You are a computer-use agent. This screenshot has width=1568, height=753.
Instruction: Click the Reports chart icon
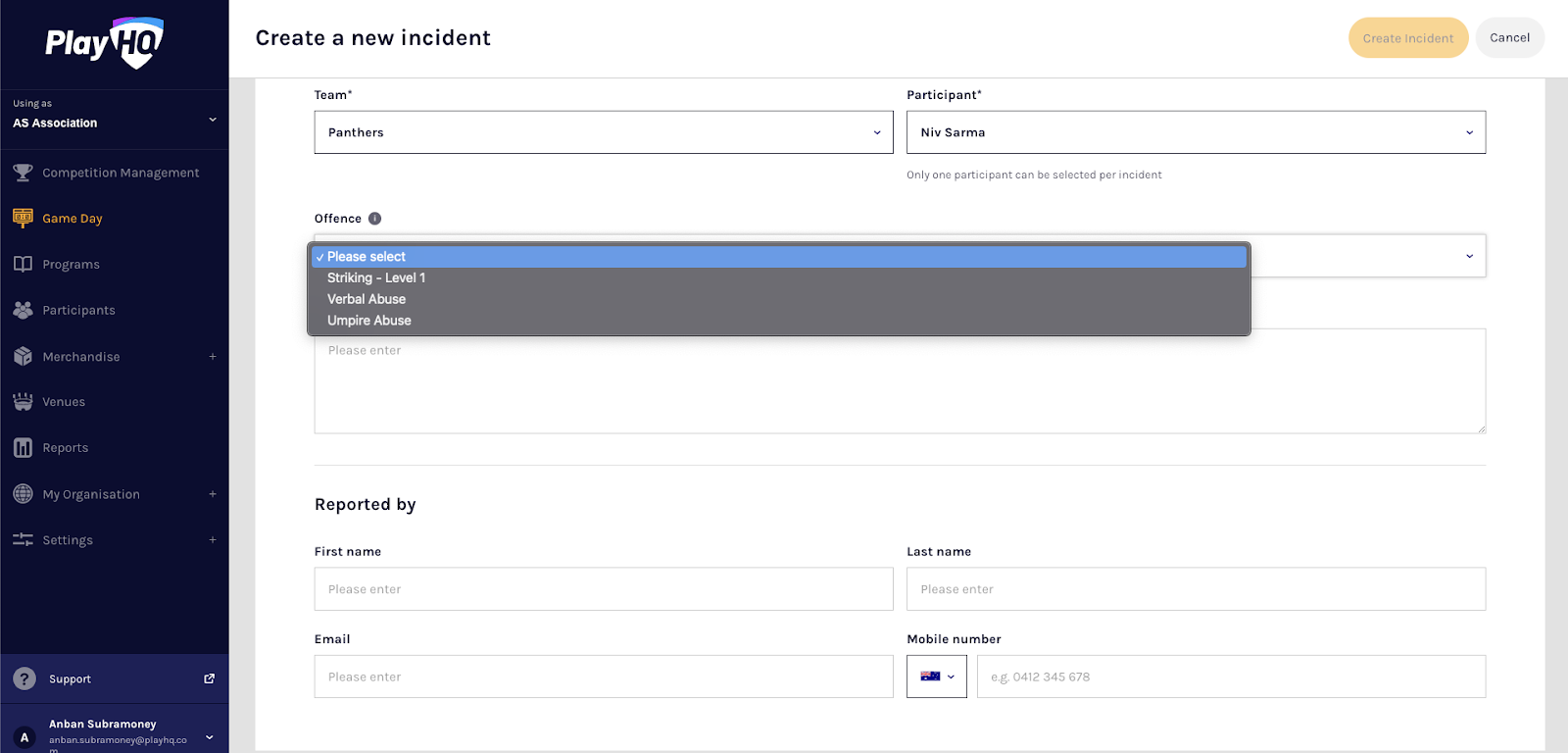coord(23,448)
